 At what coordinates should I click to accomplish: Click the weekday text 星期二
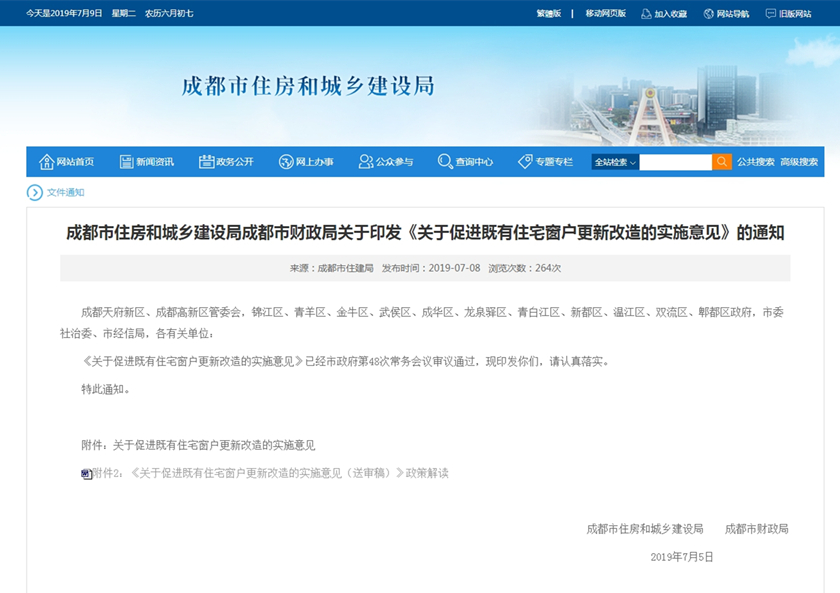(x=123, y=13)
